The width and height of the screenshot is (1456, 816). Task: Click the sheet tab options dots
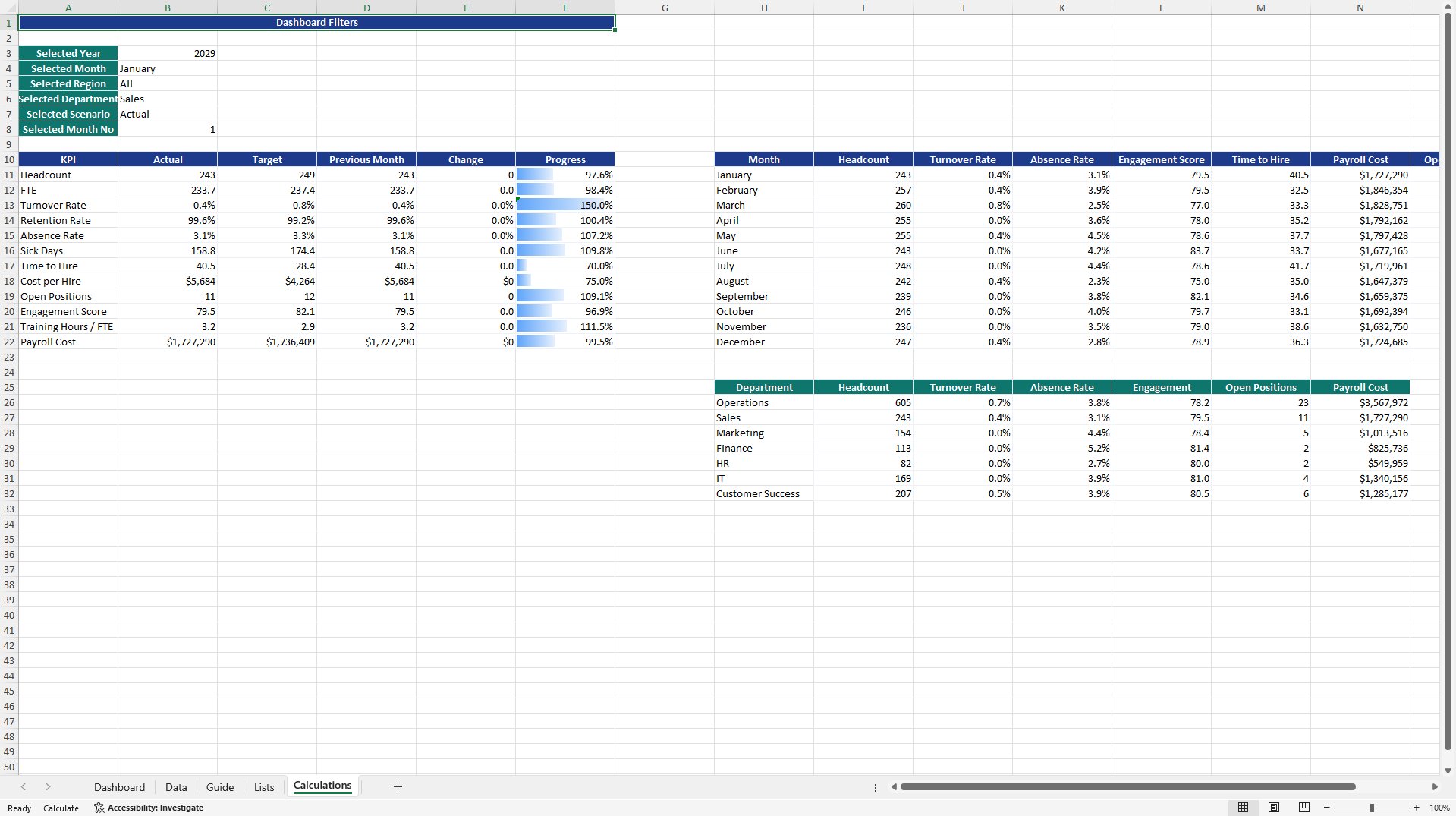[x=876, y=787]
